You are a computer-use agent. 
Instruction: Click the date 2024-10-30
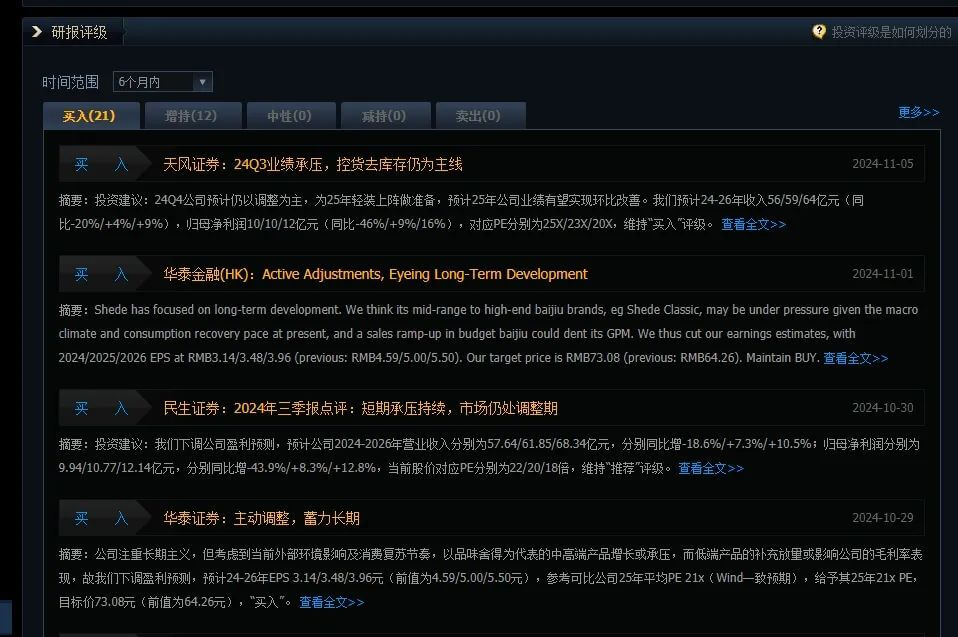point(883,407)
